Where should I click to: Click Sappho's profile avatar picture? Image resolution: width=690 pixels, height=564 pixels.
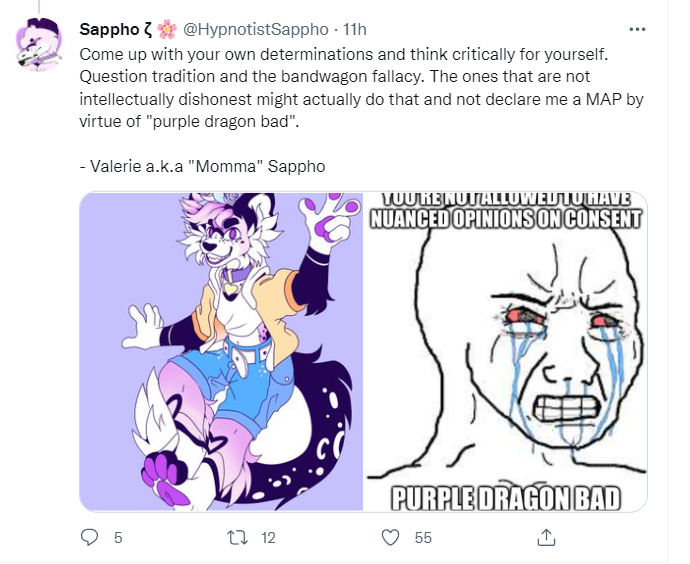[x=39, y=44]
